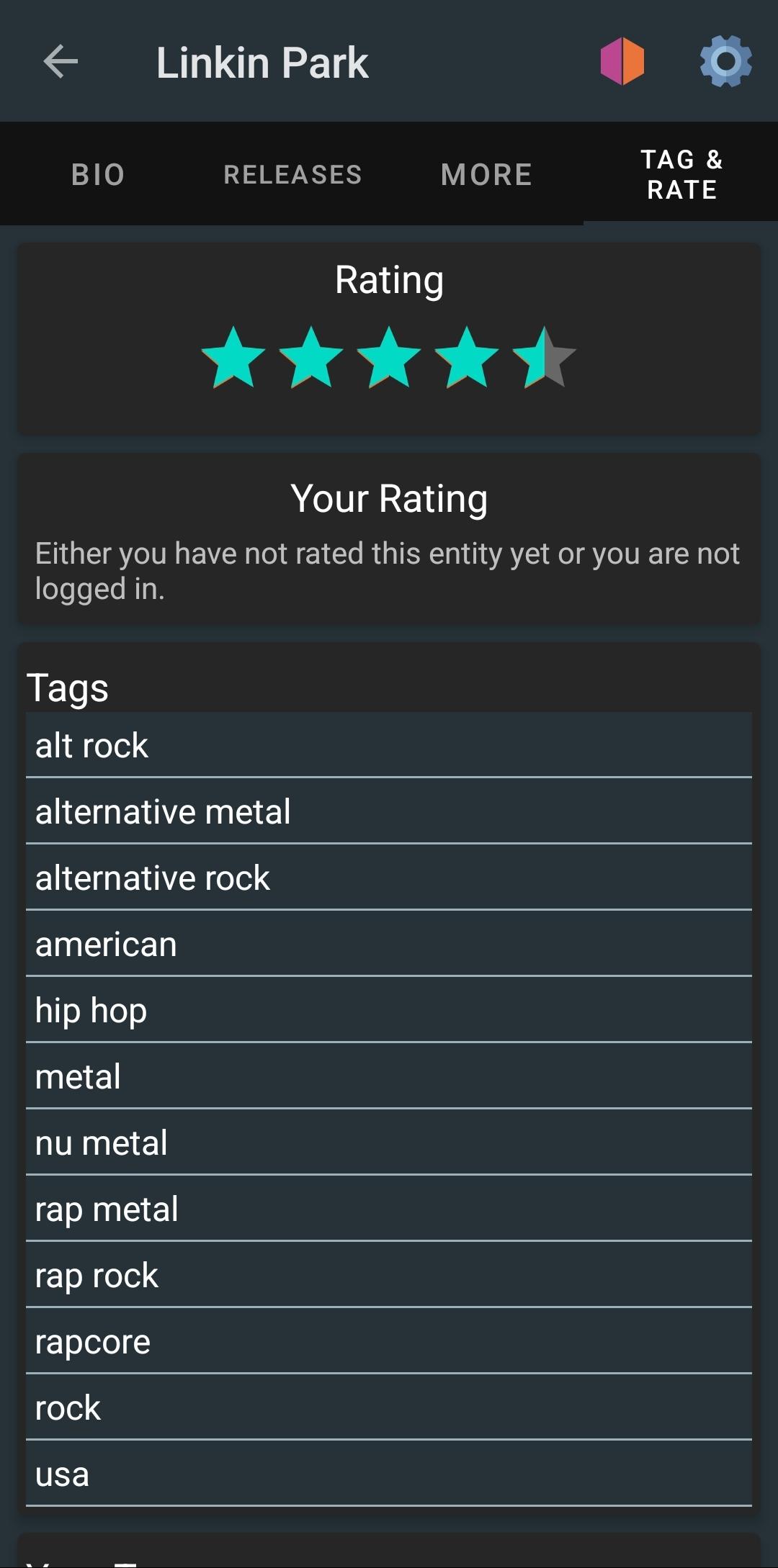This screenshot has width=778, height=1568.
Task: Switch to the Releases tab
Action: click(x=292, y=174)
